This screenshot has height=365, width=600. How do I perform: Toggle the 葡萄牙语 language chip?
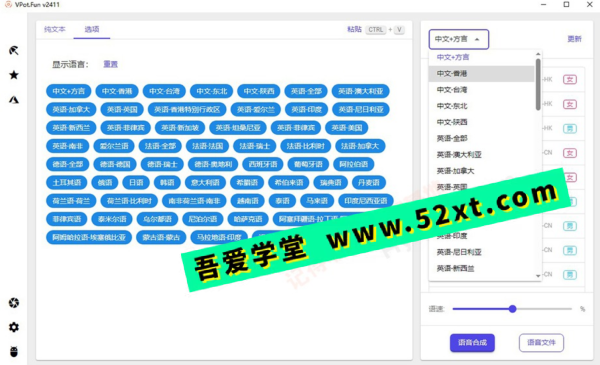tap(308, 165)
